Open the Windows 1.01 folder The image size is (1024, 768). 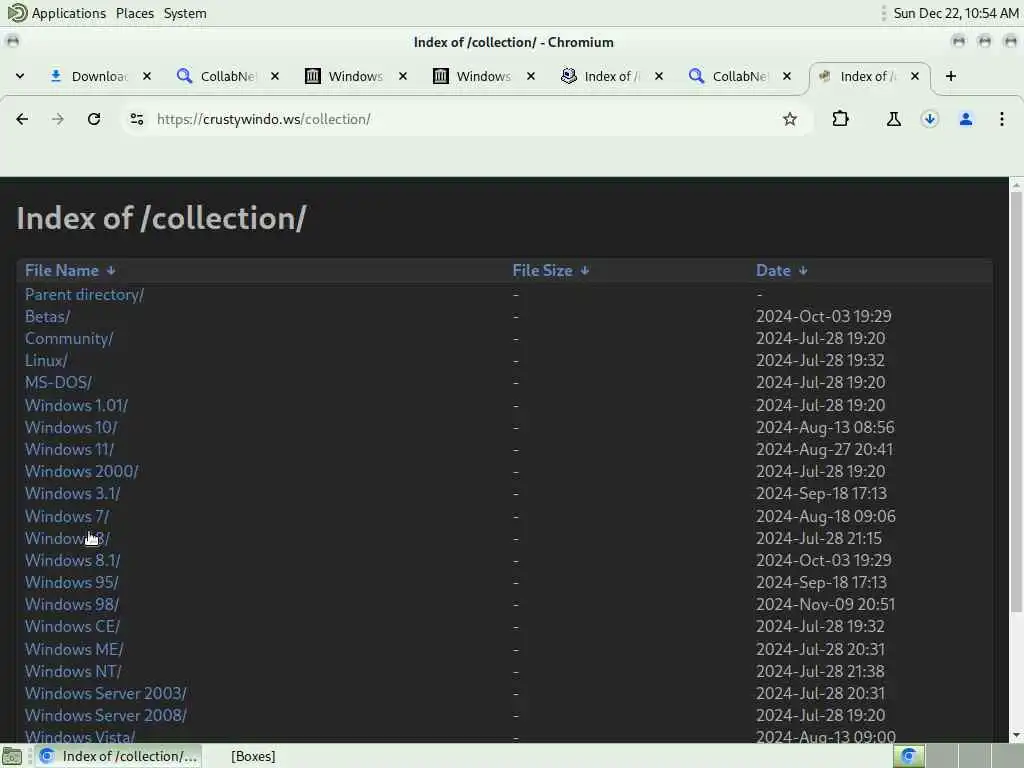(x=76, y=405)
